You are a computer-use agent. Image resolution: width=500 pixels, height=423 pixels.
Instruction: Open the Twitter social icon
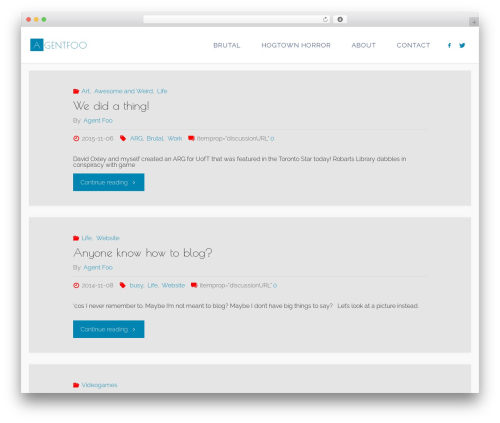[462, 45]
